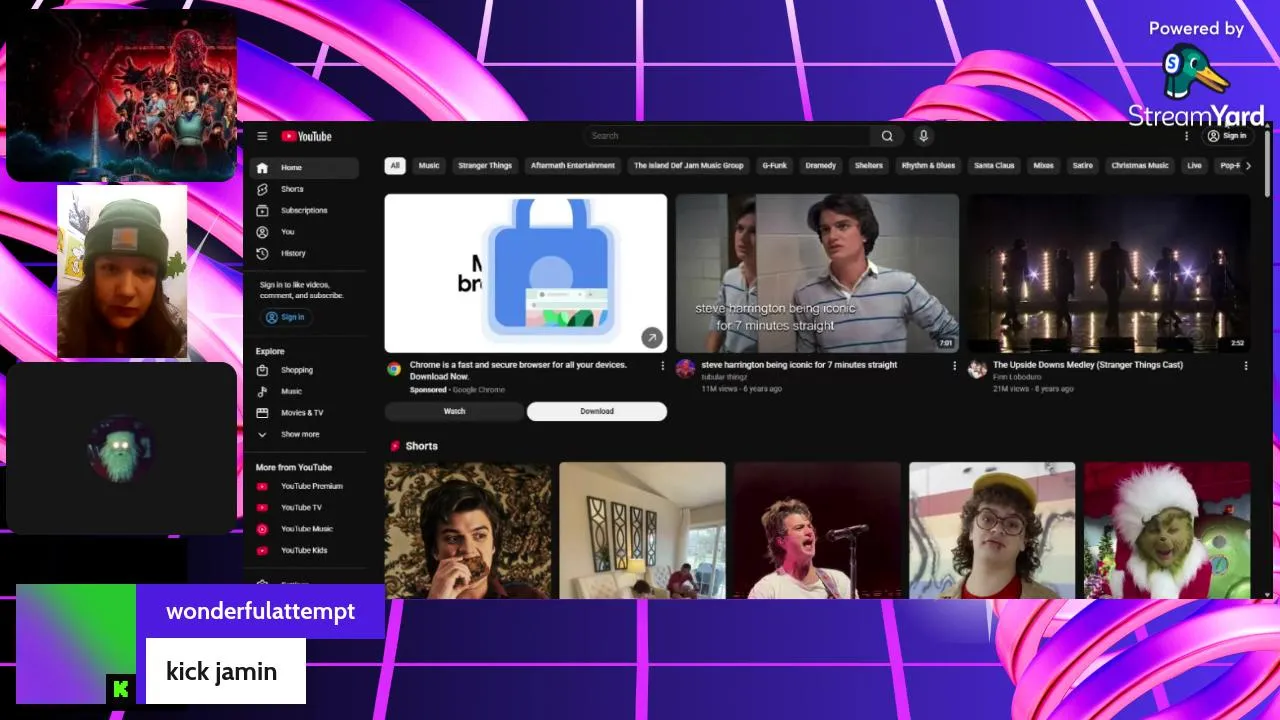Start voice search with microphone icon

(924, 136)
